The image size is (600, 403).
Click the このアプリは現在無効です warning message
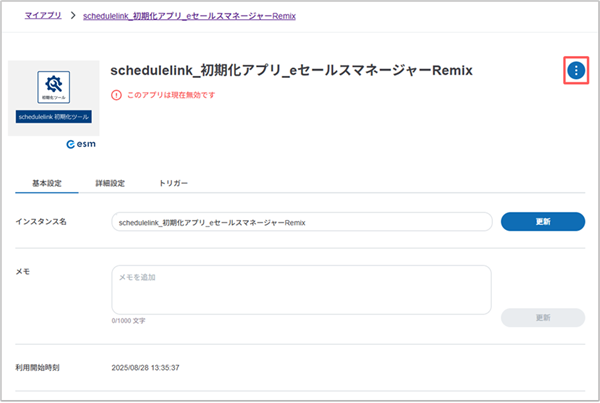(x=170, y=95)
